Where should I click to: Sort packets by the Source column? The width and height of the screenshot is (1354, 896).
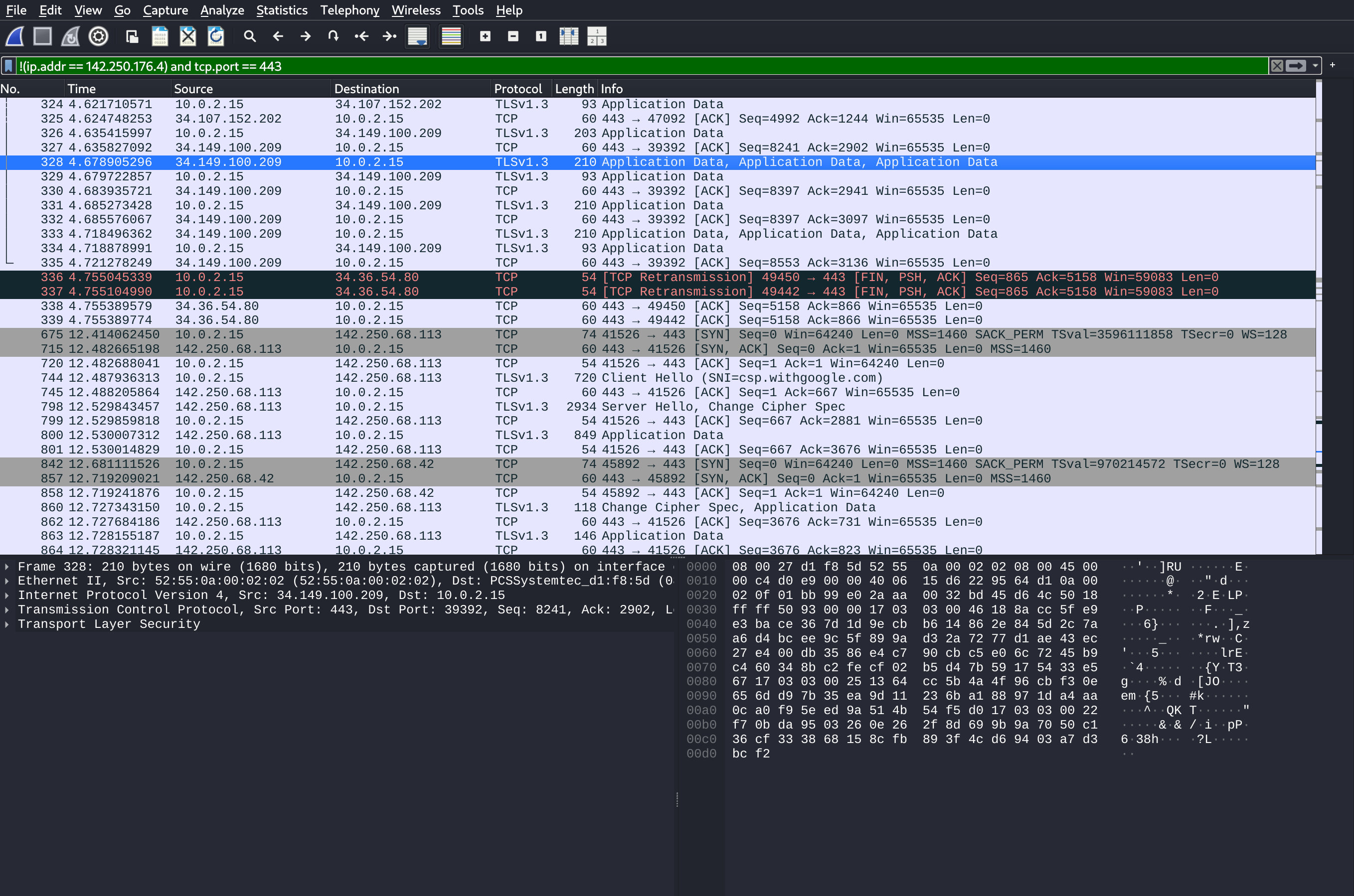pyautogui.click(x=251, y=89)
